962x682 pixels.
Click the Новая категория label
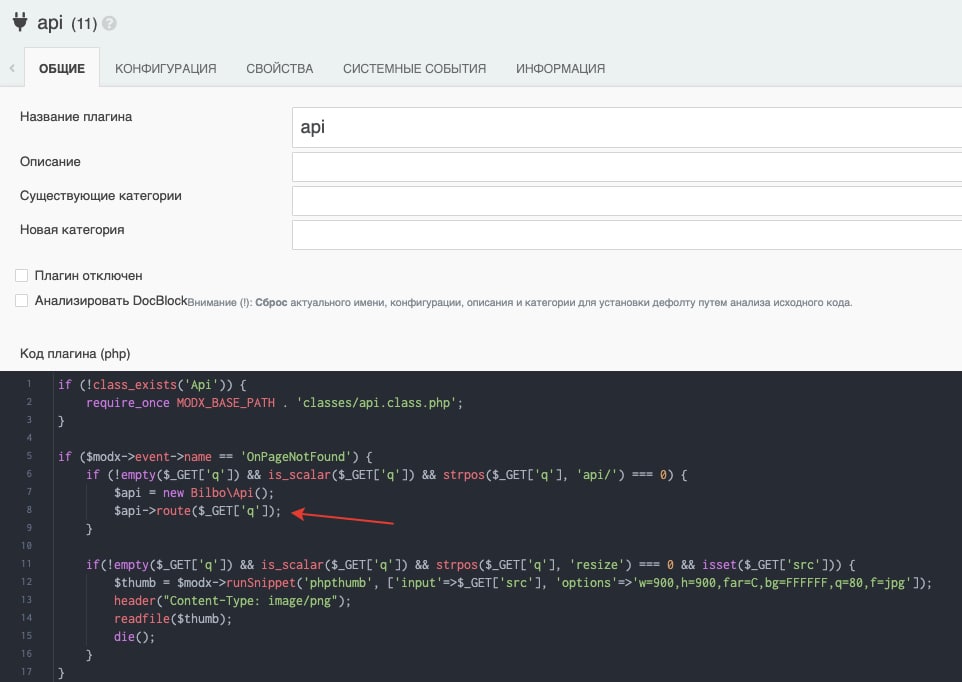72,229
